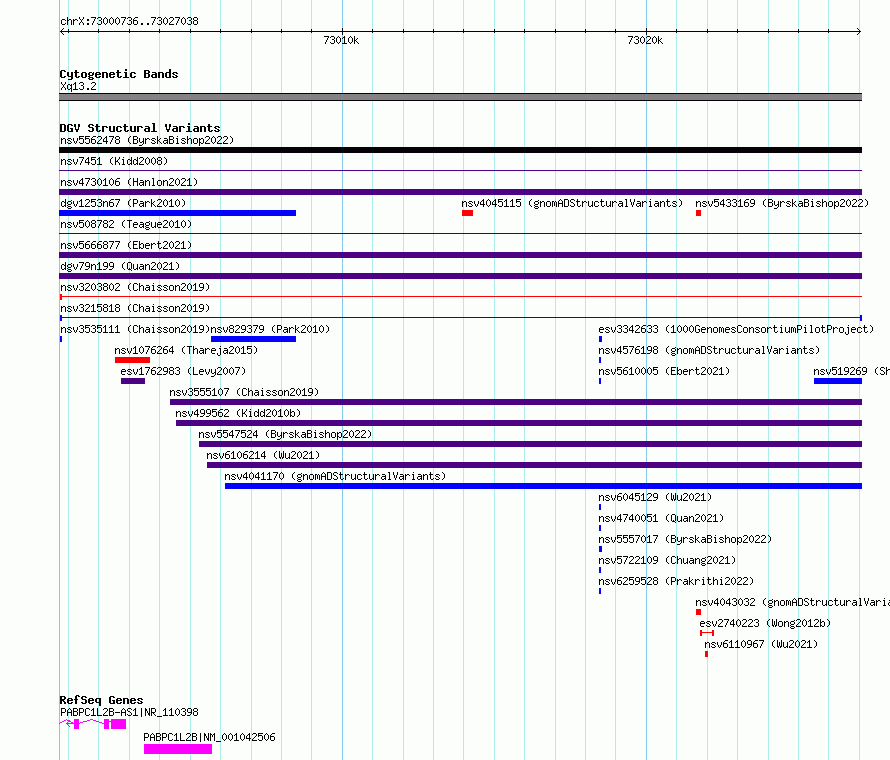
Task: Select nsv5722109 (Chuang2021) label
Action: coord(667,560)
